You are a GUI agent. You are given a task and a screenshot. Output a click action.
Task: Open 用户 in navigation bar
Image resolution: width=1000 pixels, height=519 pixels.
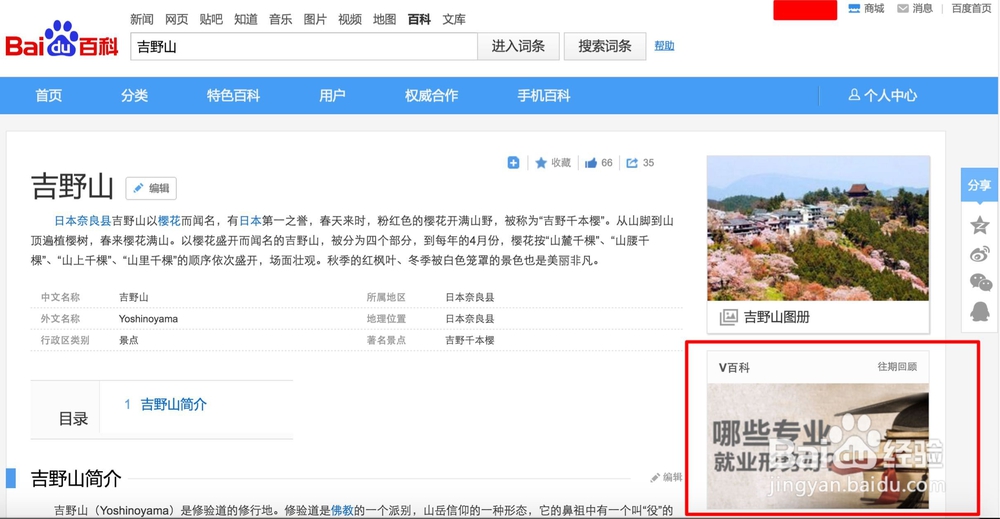(x=332, y=96)
